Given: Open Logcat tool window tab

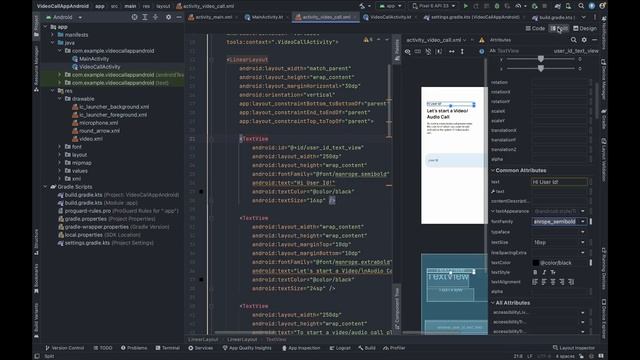Looking at the screenshot, I should pos(340,348).
